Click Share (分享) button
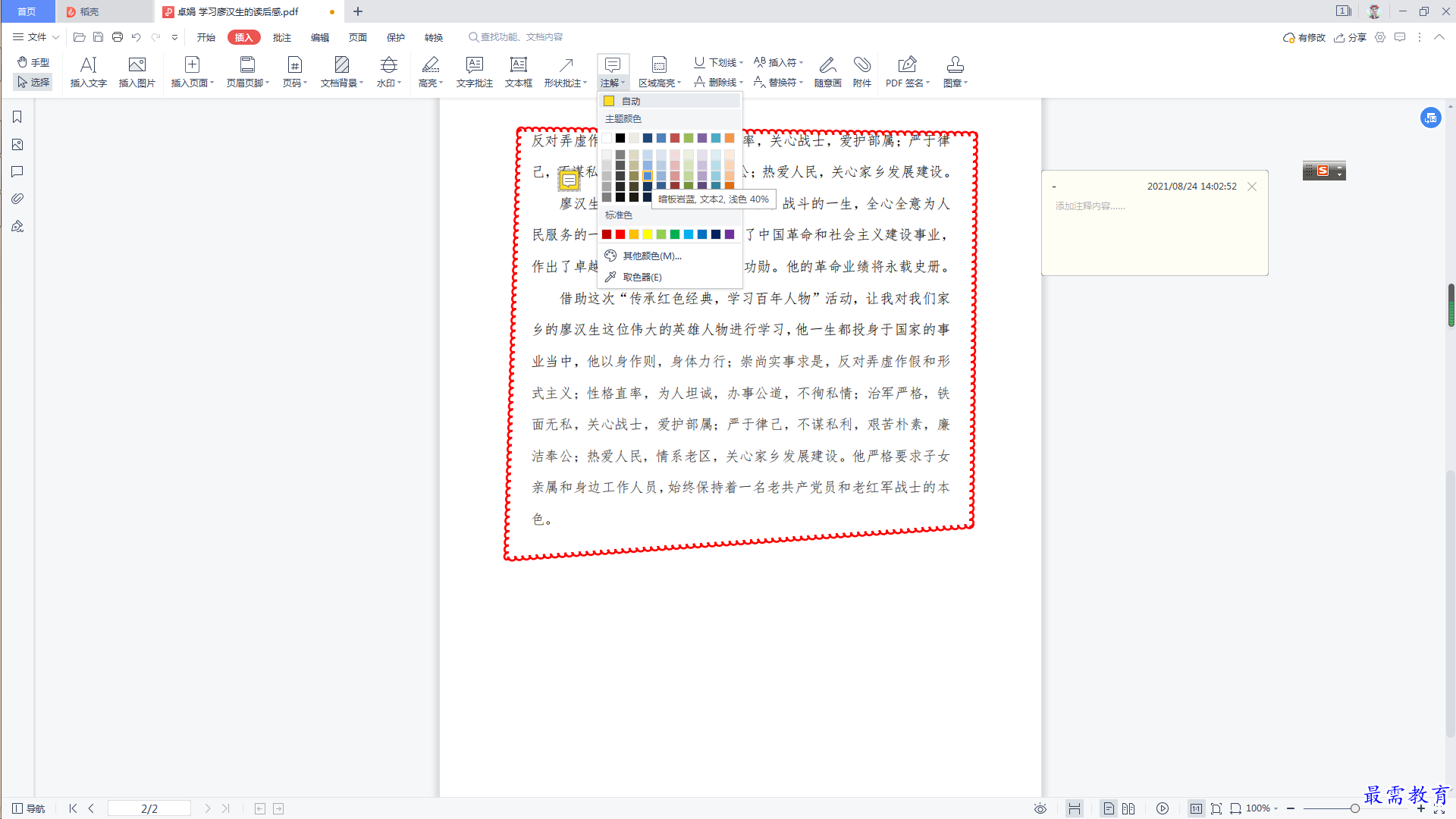This screenshot has width=1456, height=819. [1350, 37]
